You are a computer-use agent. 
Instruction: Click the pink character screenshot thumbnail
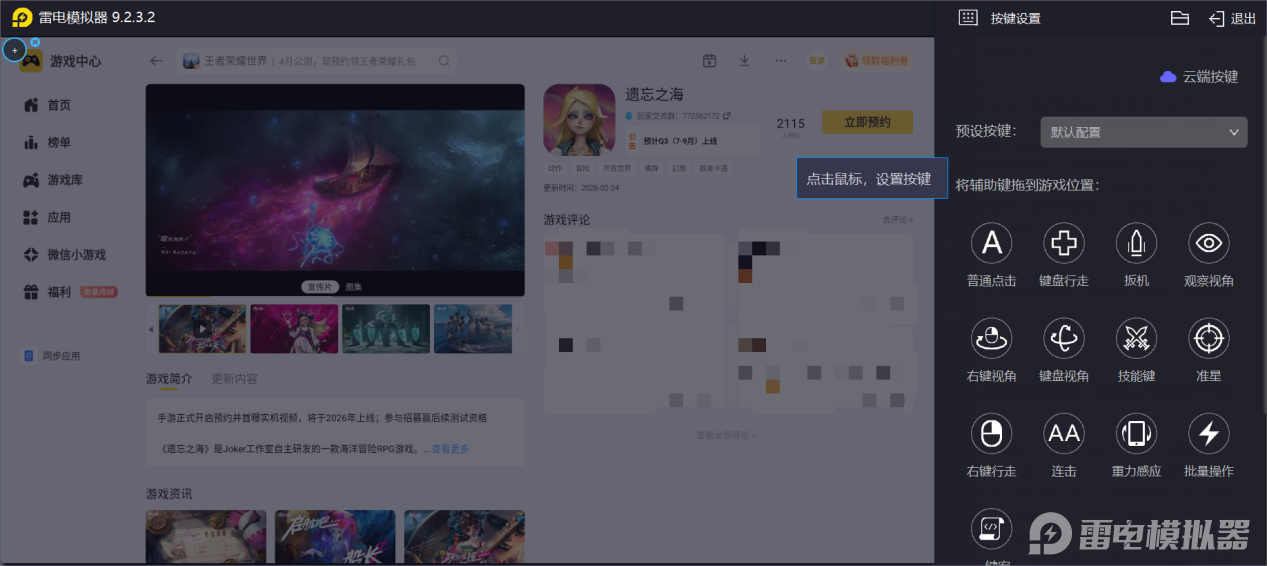294,329
